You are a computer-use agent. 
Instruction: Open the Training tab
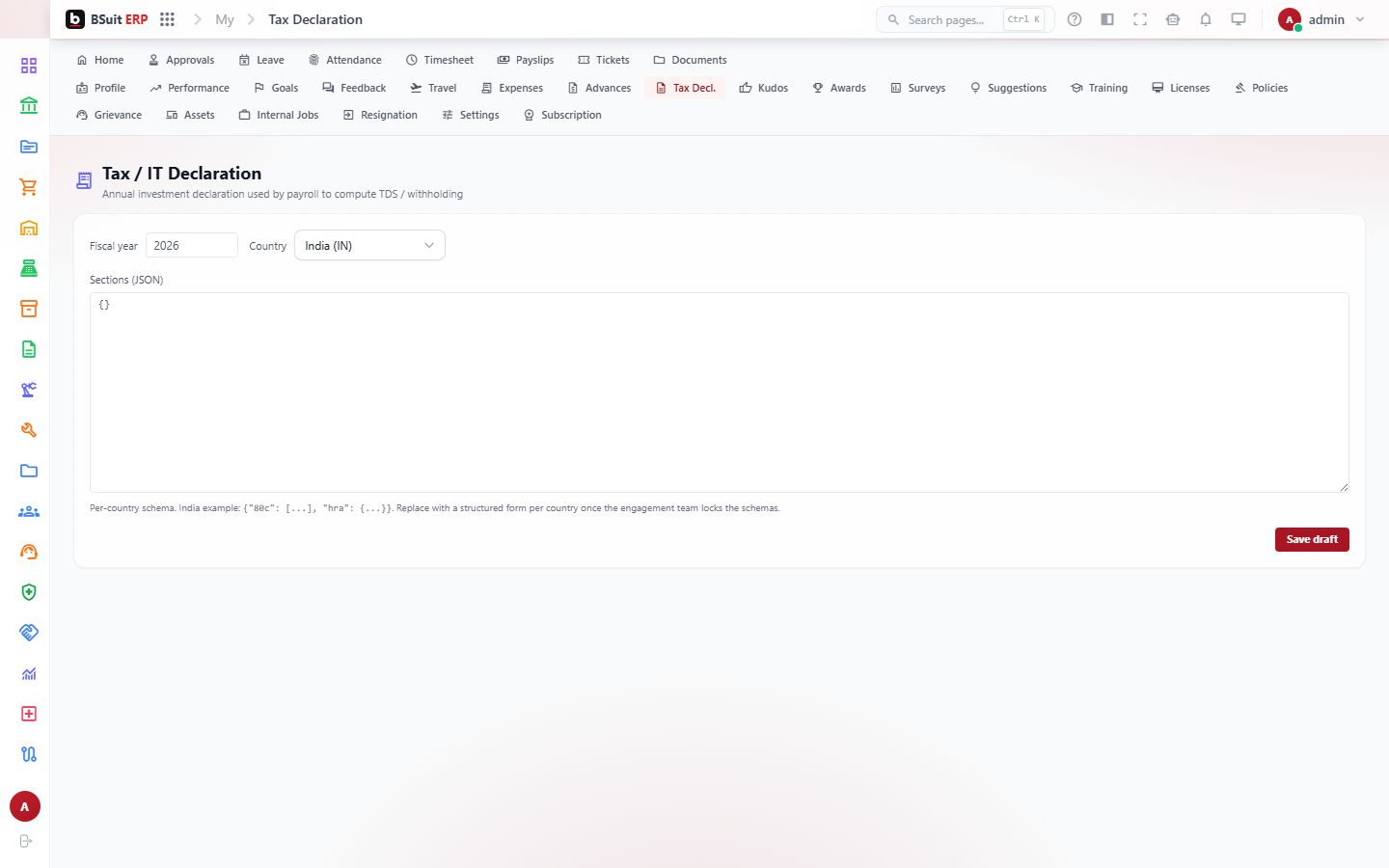click(x=1099, y=88)
